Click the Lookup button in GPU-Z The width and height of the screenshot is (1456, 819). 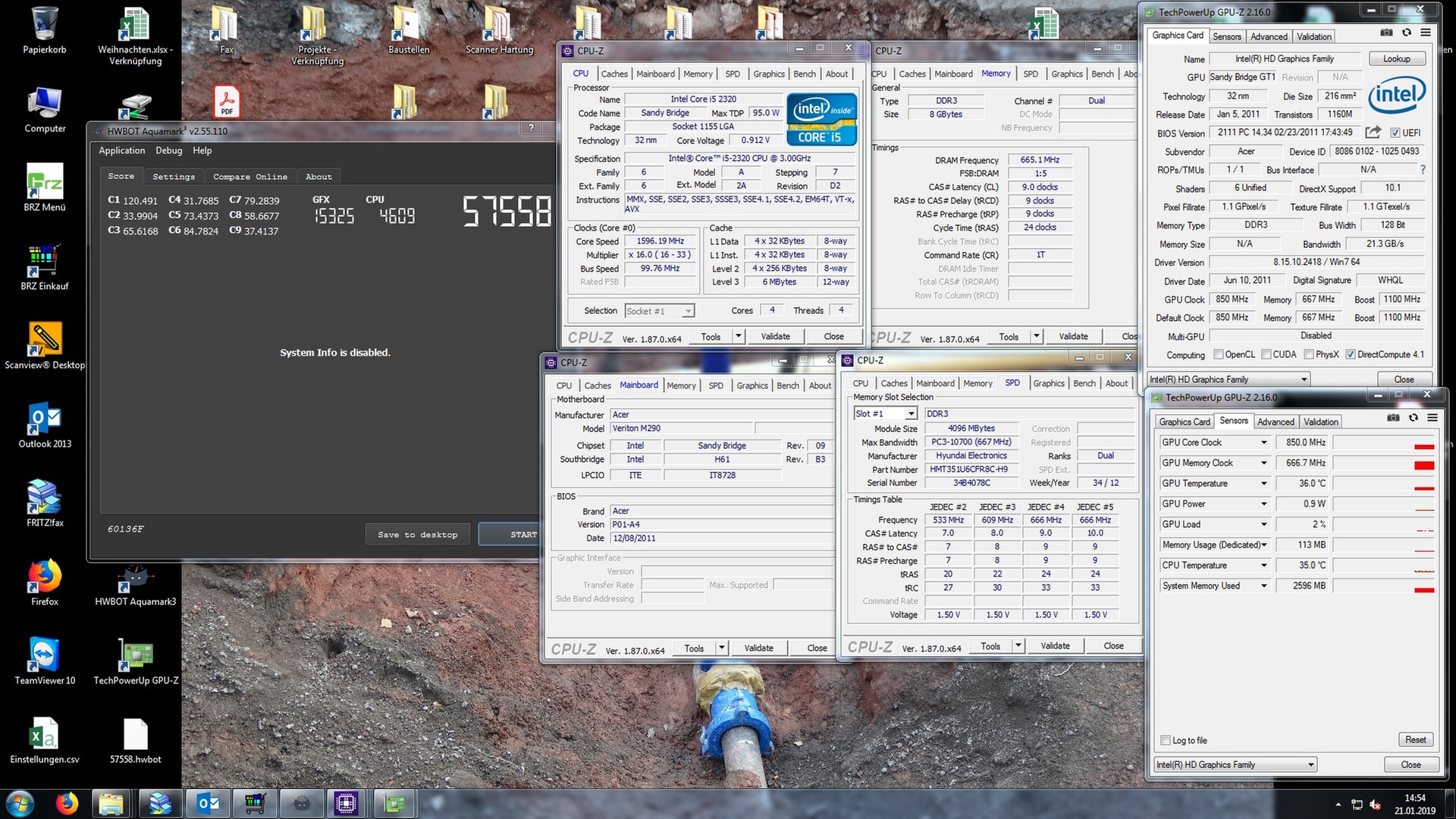click(1397, 58)
